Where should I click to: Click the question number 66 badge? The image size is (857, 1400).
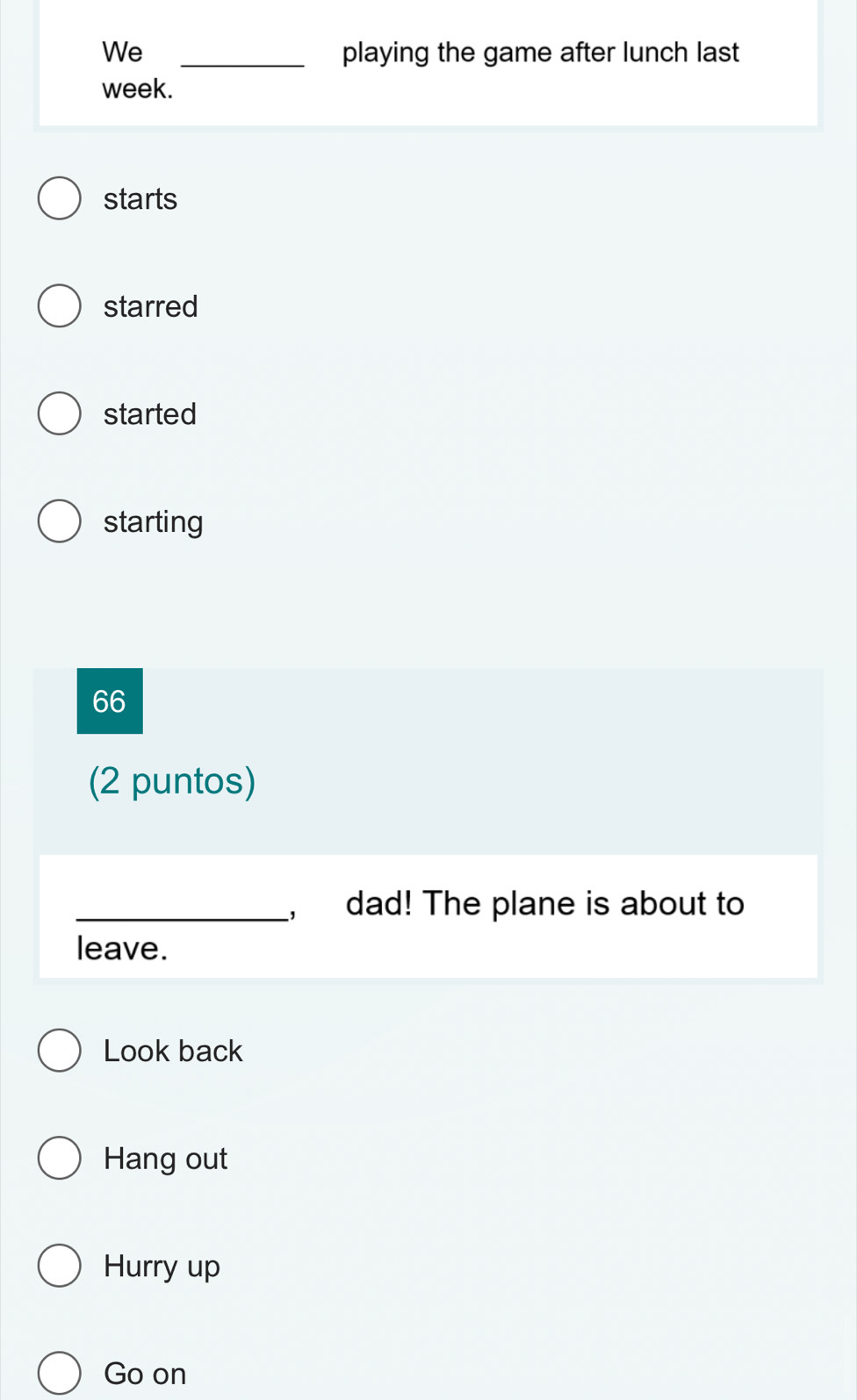pos(110,701)
